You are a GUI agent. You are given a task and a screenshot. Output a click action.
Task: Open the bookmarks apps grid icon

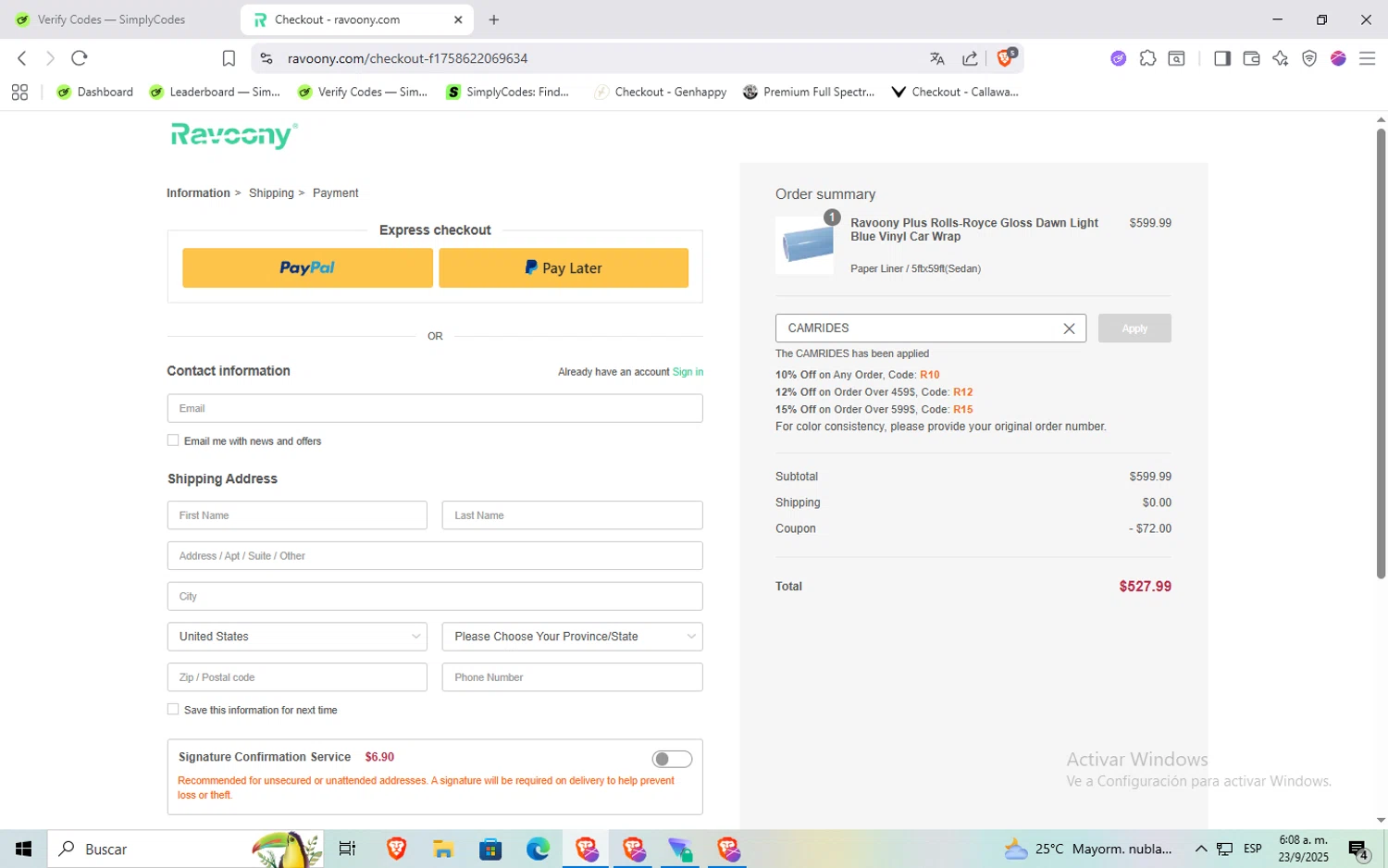(19, 92)
